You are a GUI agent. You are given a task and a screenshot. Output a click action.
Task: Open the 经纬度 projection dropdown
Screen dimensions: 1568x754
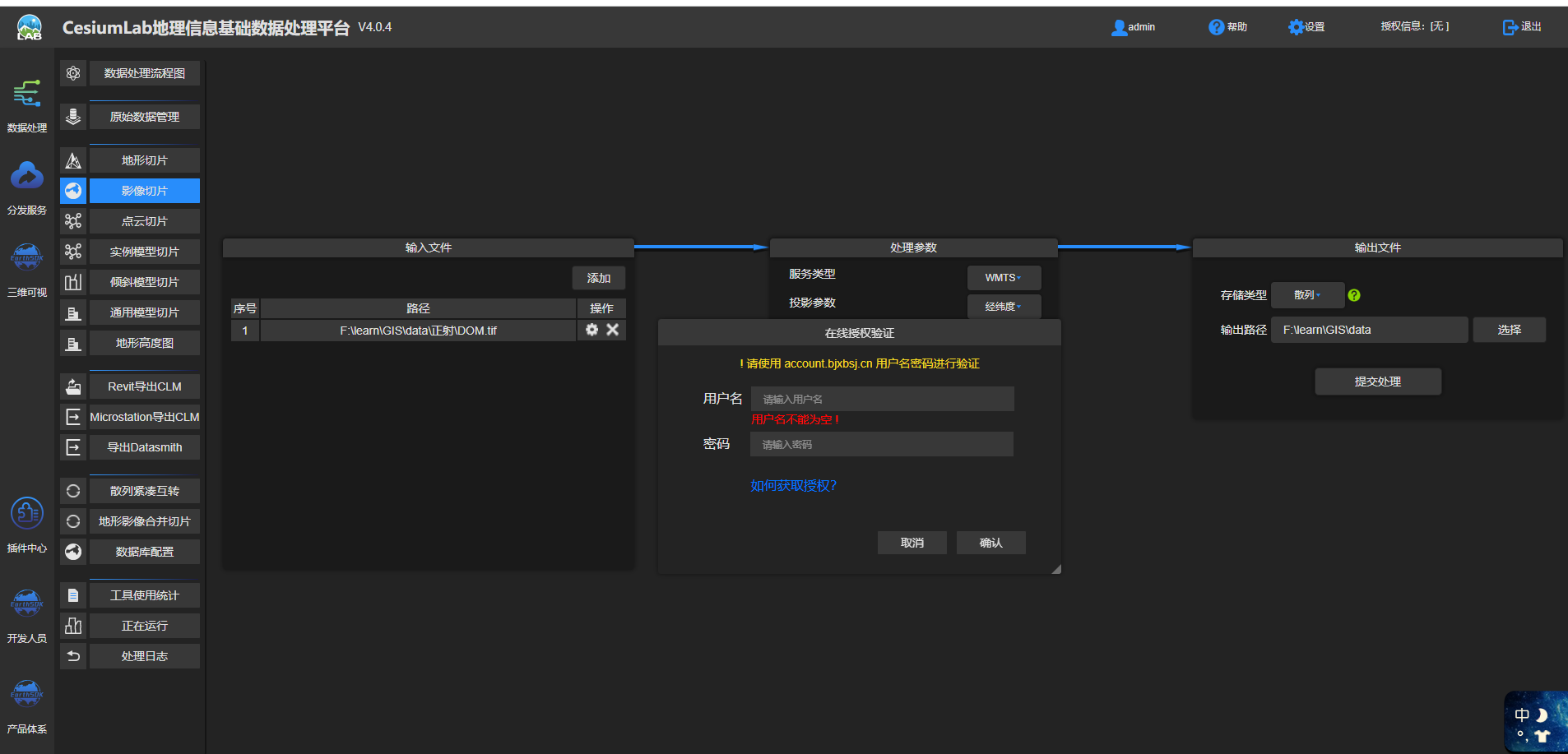click(x=1004, y=307)
